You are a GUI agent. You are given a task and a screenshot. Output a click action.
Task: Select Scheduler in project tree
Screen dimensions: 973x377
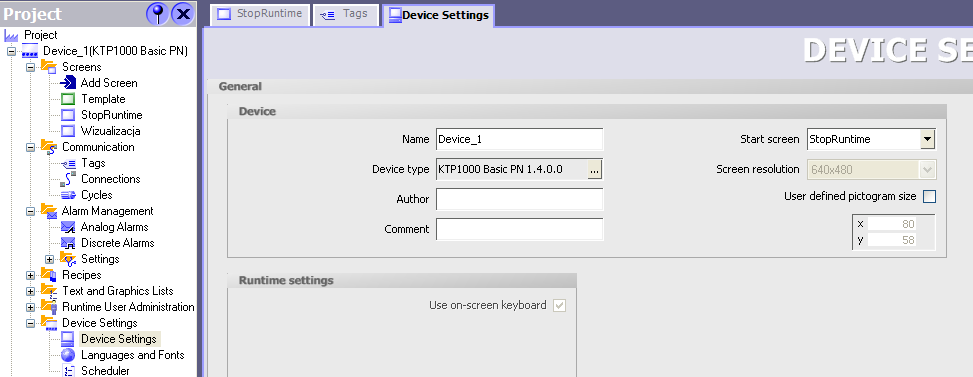[105, 371]
